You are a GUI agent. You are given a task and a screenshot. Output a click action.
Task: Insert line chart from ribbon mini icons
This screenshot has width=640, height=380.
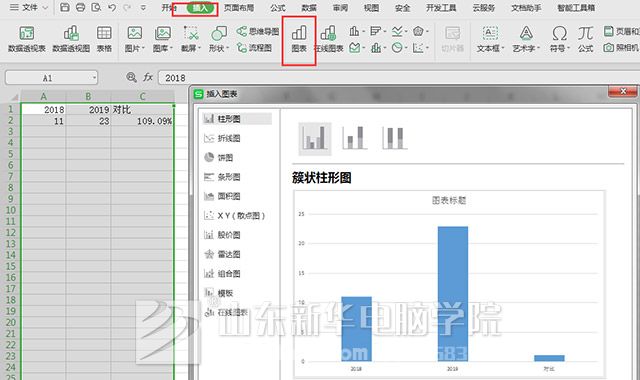tap(397, 31)
